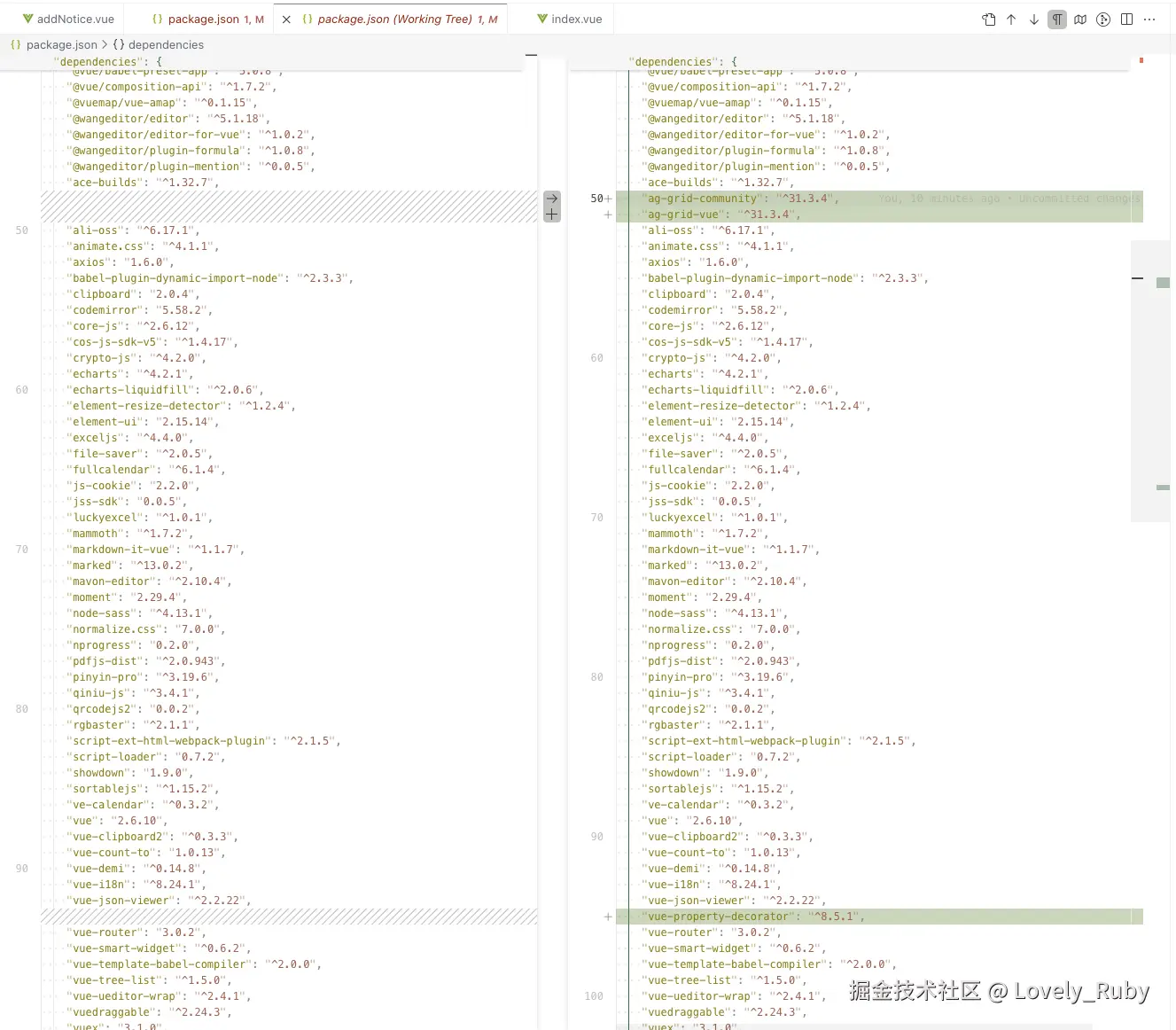1176x1030 pixels.
Task: Click the ag-grid-community dependency line
Action: tap(740, 199)
